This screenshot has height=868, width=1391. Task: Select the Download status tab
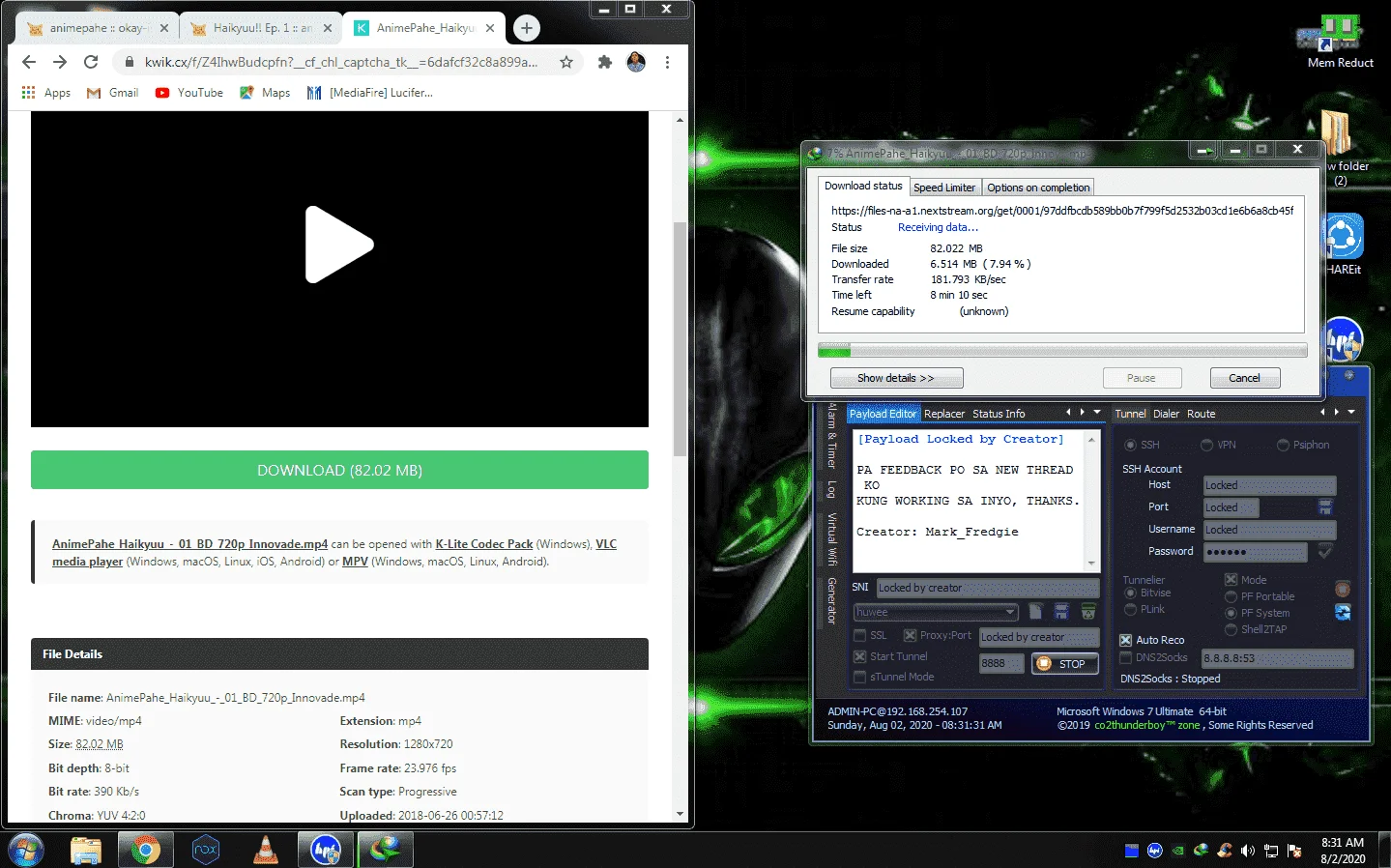coord(863,186)
